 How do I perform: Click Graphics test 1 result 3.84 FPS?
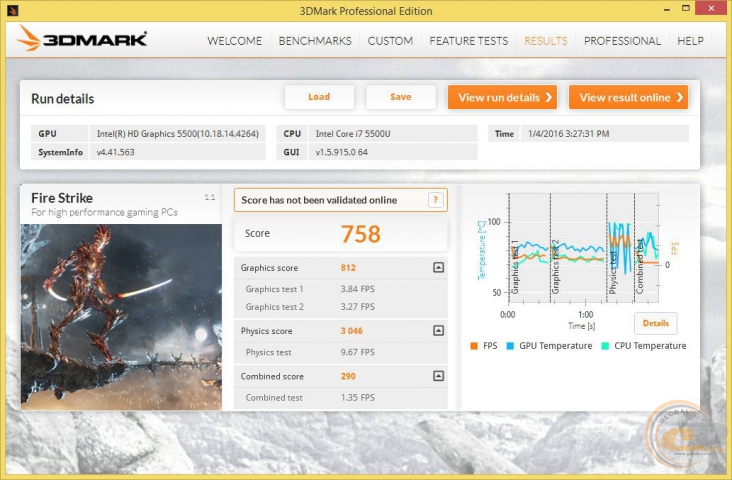pos(357,289)
